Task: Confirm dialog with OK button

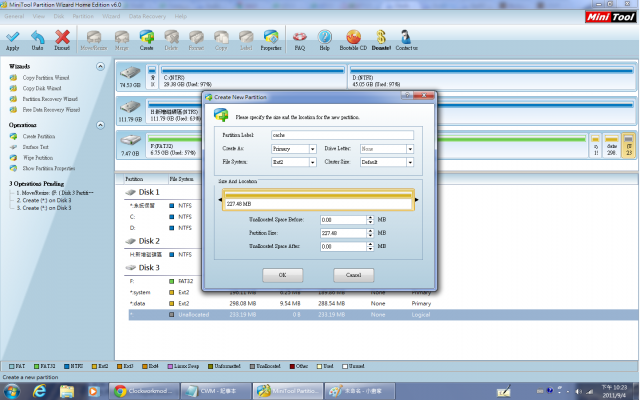Action: coord(282,275)
